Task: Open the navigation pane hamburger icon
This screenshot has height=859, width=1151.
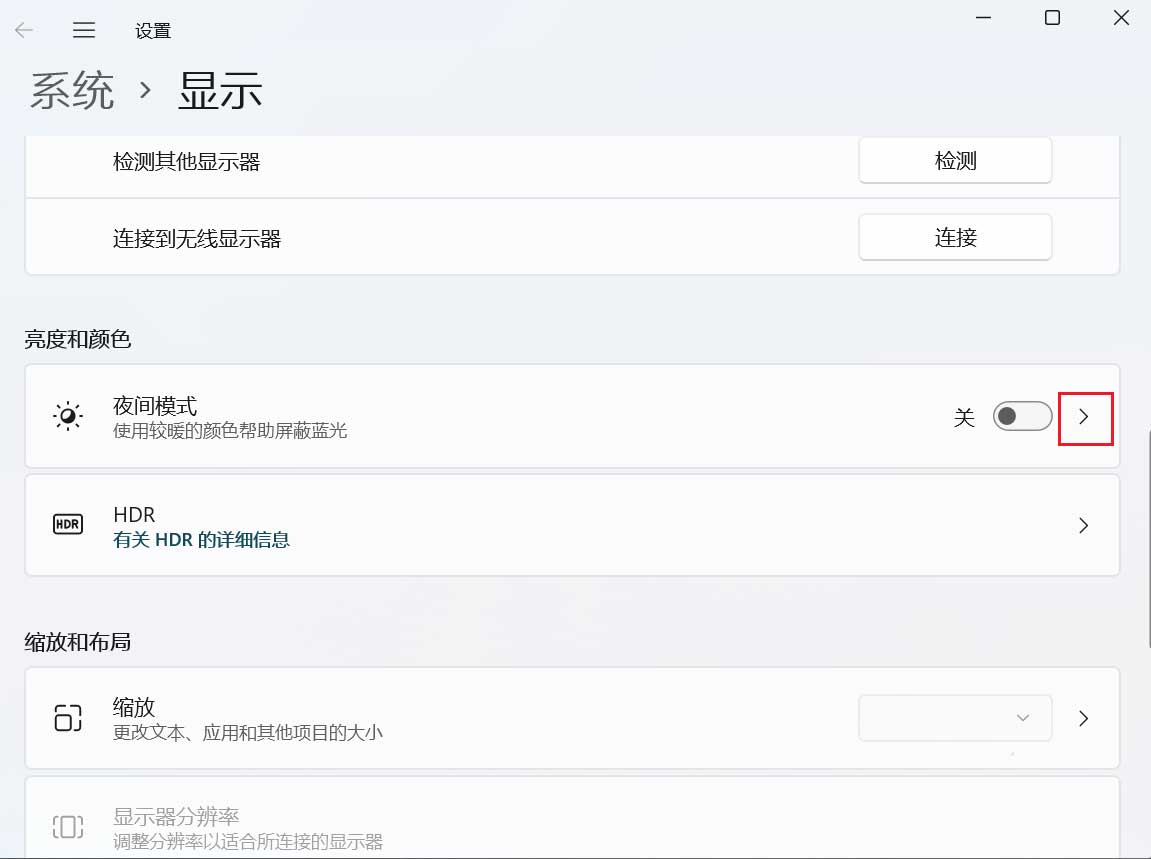Action: 84,30
